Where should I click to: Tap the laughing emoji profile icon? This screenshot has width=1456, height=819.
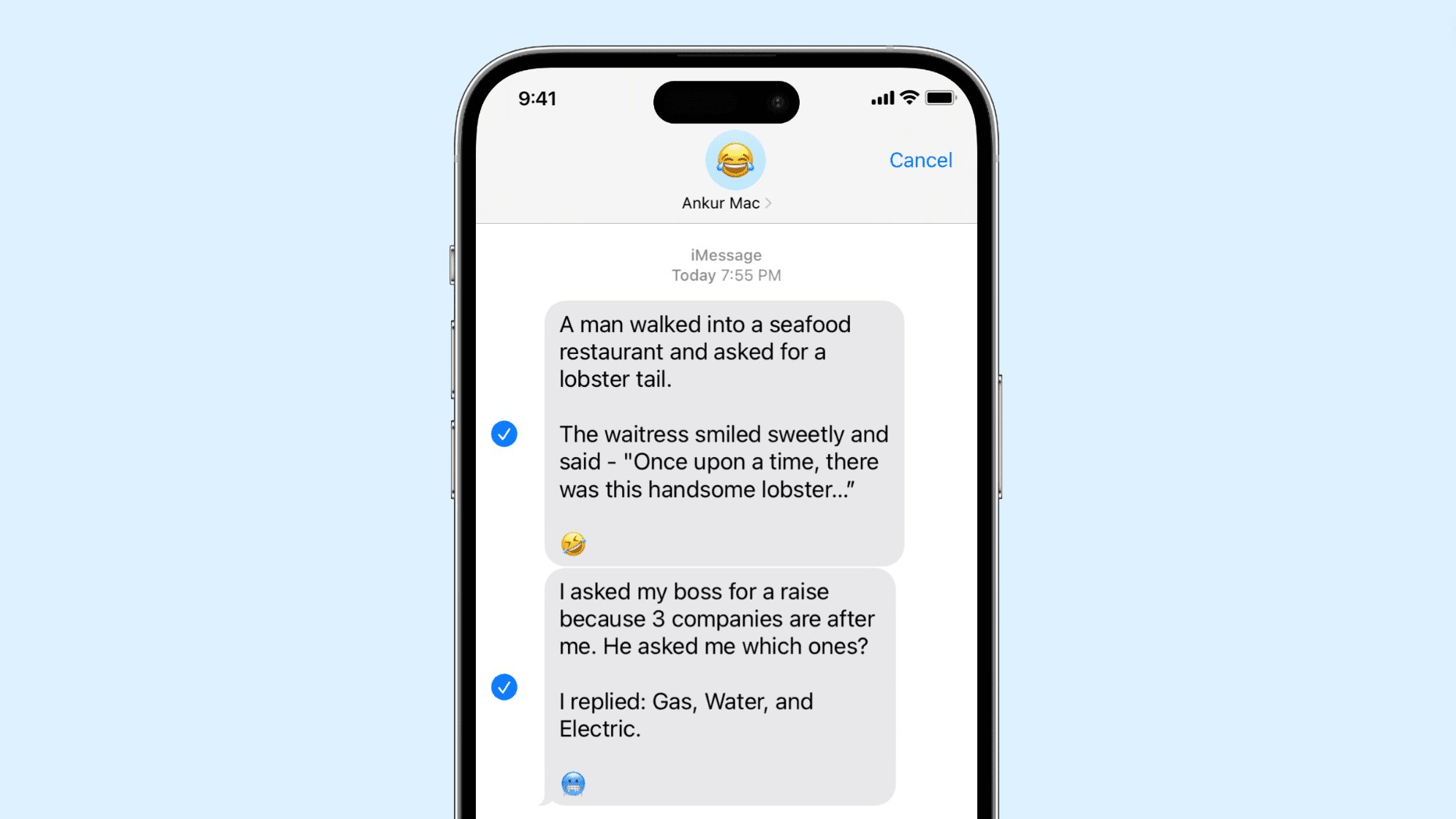(x=728, y=160)
